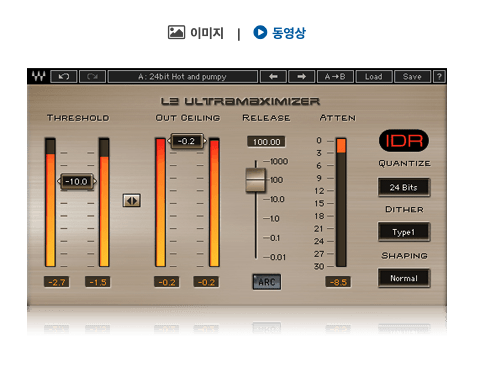Toggle the threshold/ceiling link button
Screen dimensions: 487x378
[x=131, y=200]
